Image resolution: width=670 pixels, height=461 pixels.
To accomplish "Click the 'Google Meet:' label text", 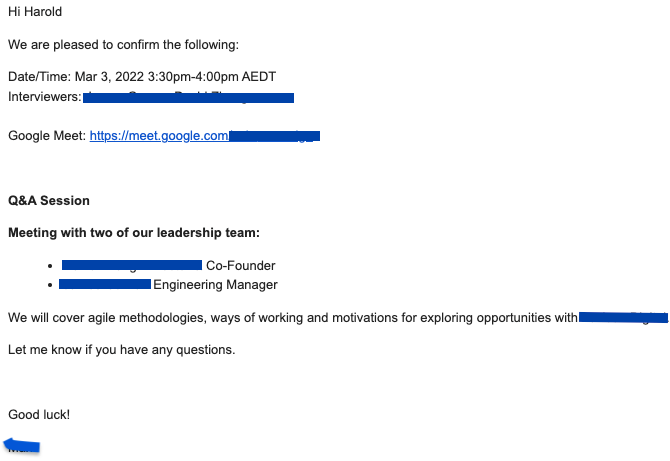I will point(47,136).
